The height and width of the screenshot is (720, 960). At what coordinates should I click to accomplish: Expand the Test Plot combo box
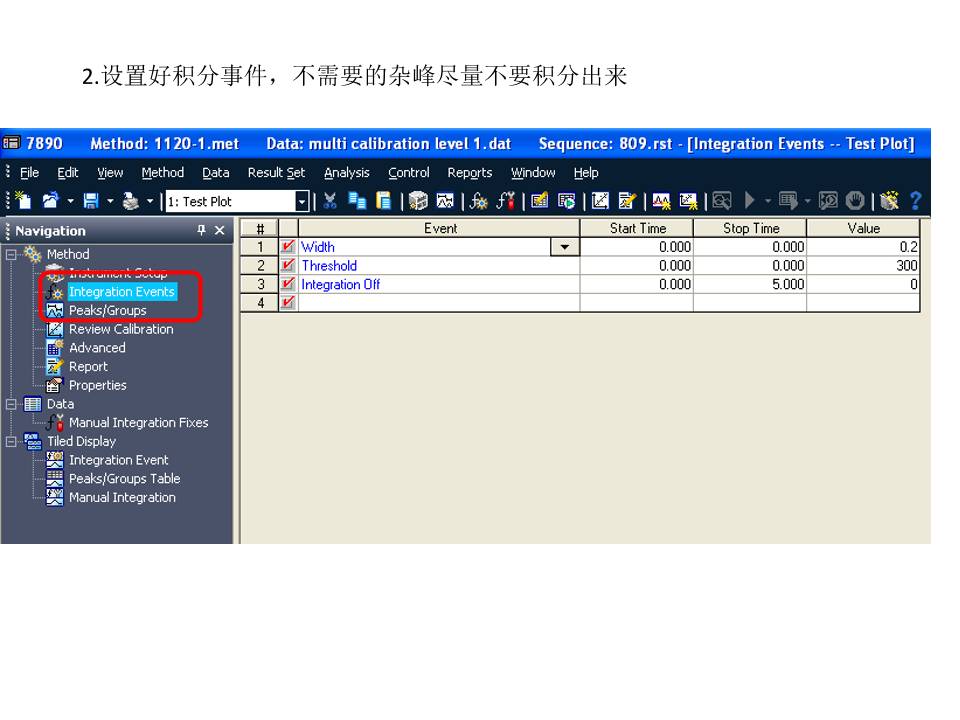(x=302, y=202)
